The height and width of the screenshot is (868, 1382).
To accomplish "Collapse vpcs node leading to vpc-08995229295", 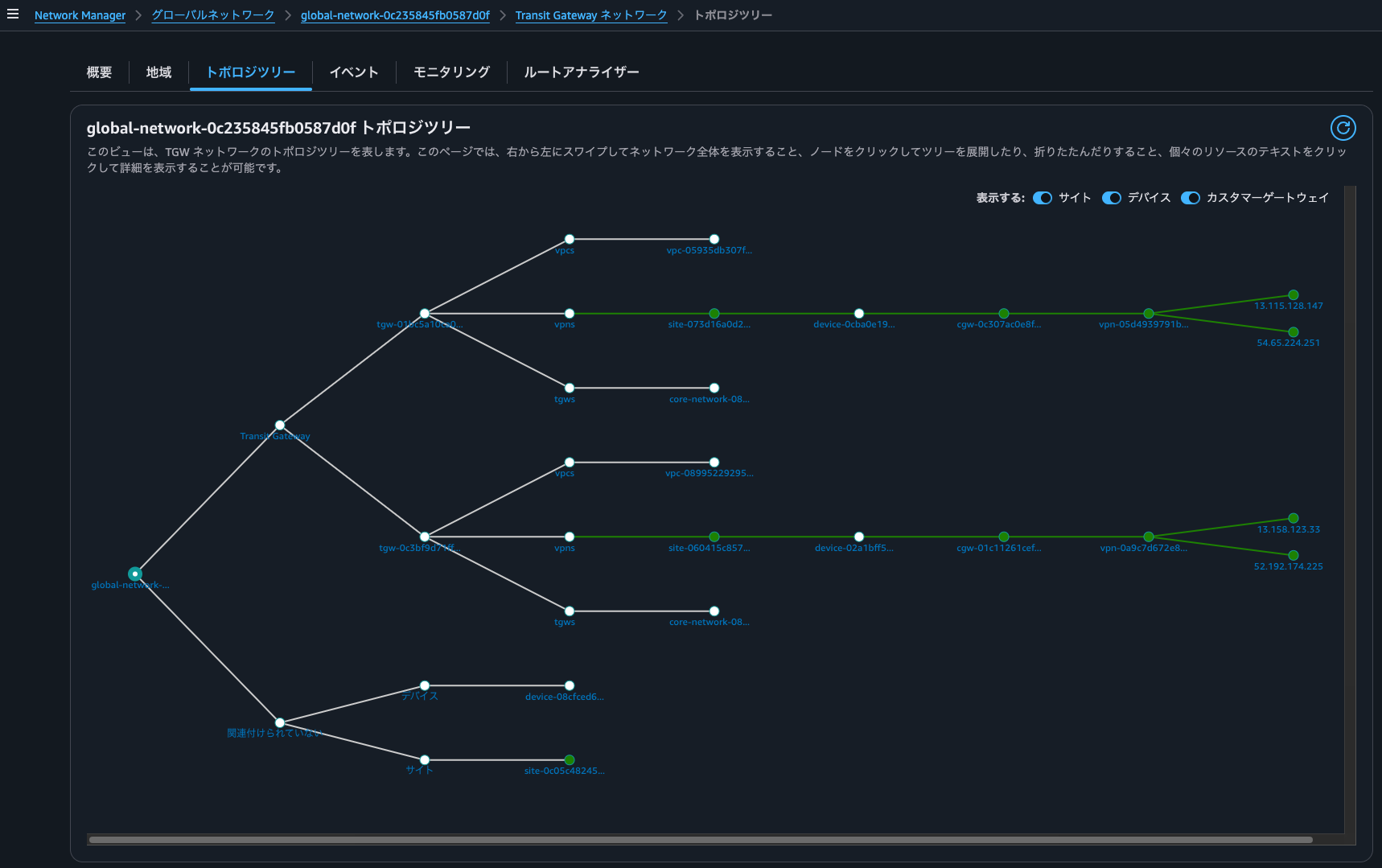I will (x=570, y=462).
